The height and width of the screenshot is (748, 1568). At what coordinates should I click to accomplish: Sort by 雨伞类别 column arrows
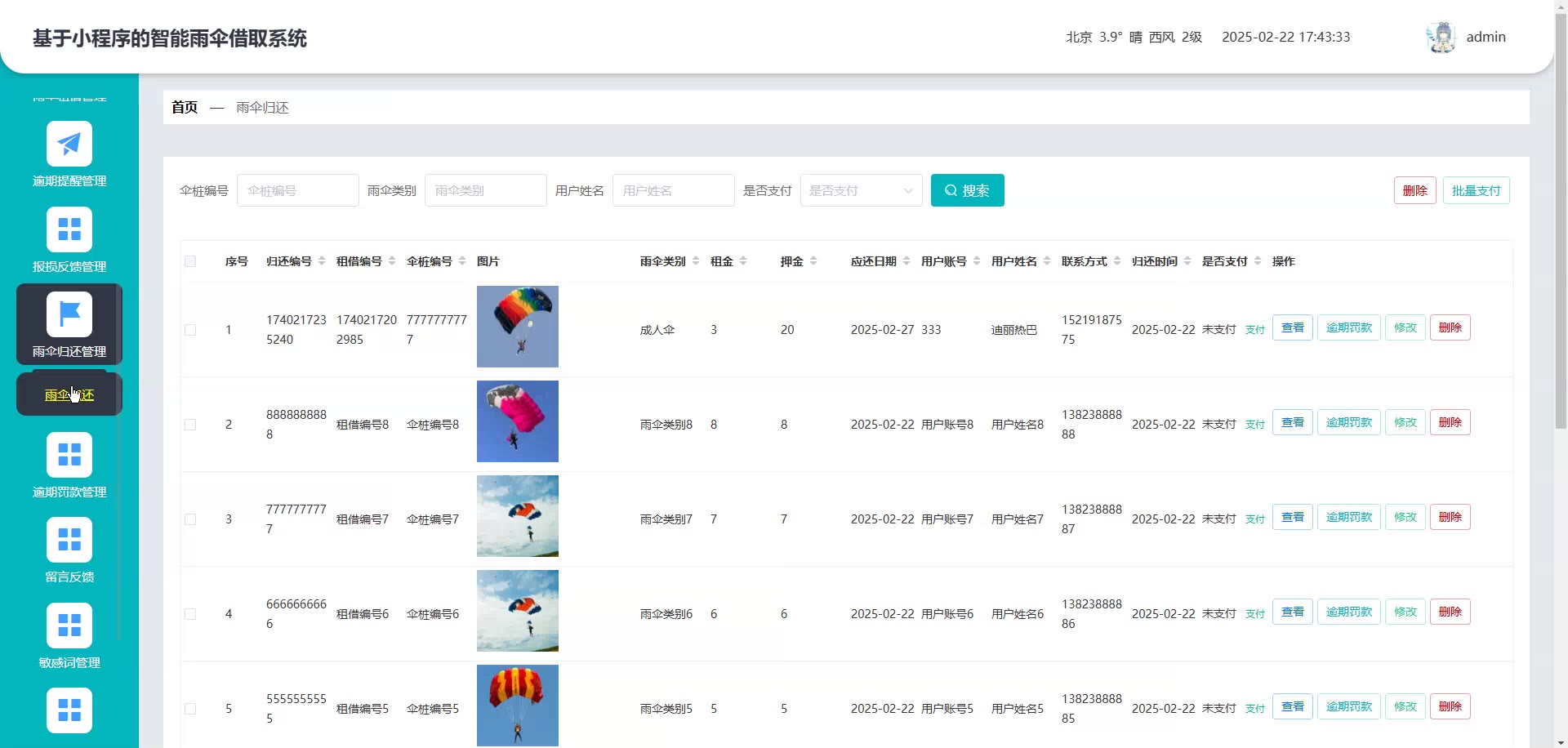[x=696, y=261]
